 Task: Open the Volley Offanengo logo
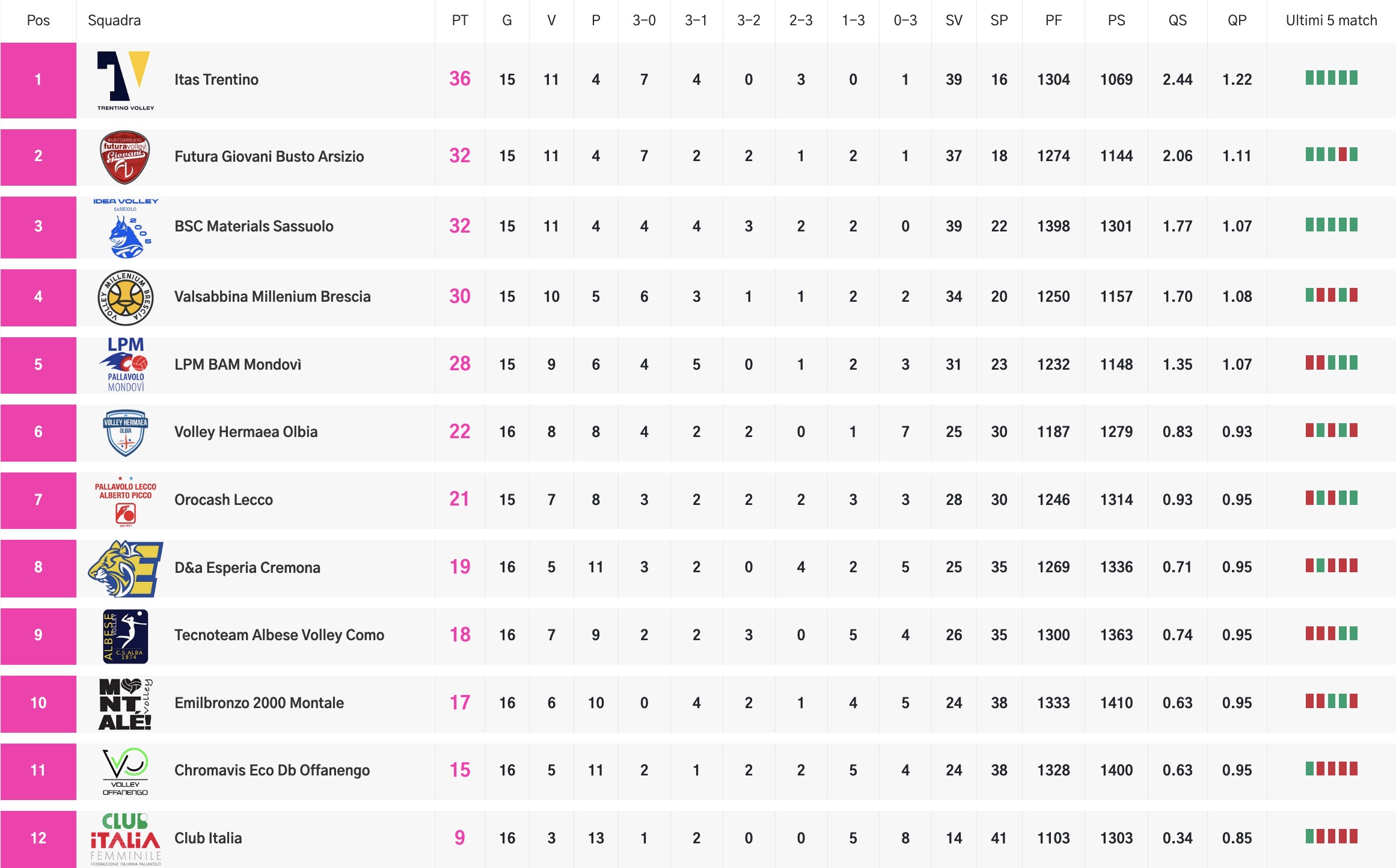tap(125, 771)
